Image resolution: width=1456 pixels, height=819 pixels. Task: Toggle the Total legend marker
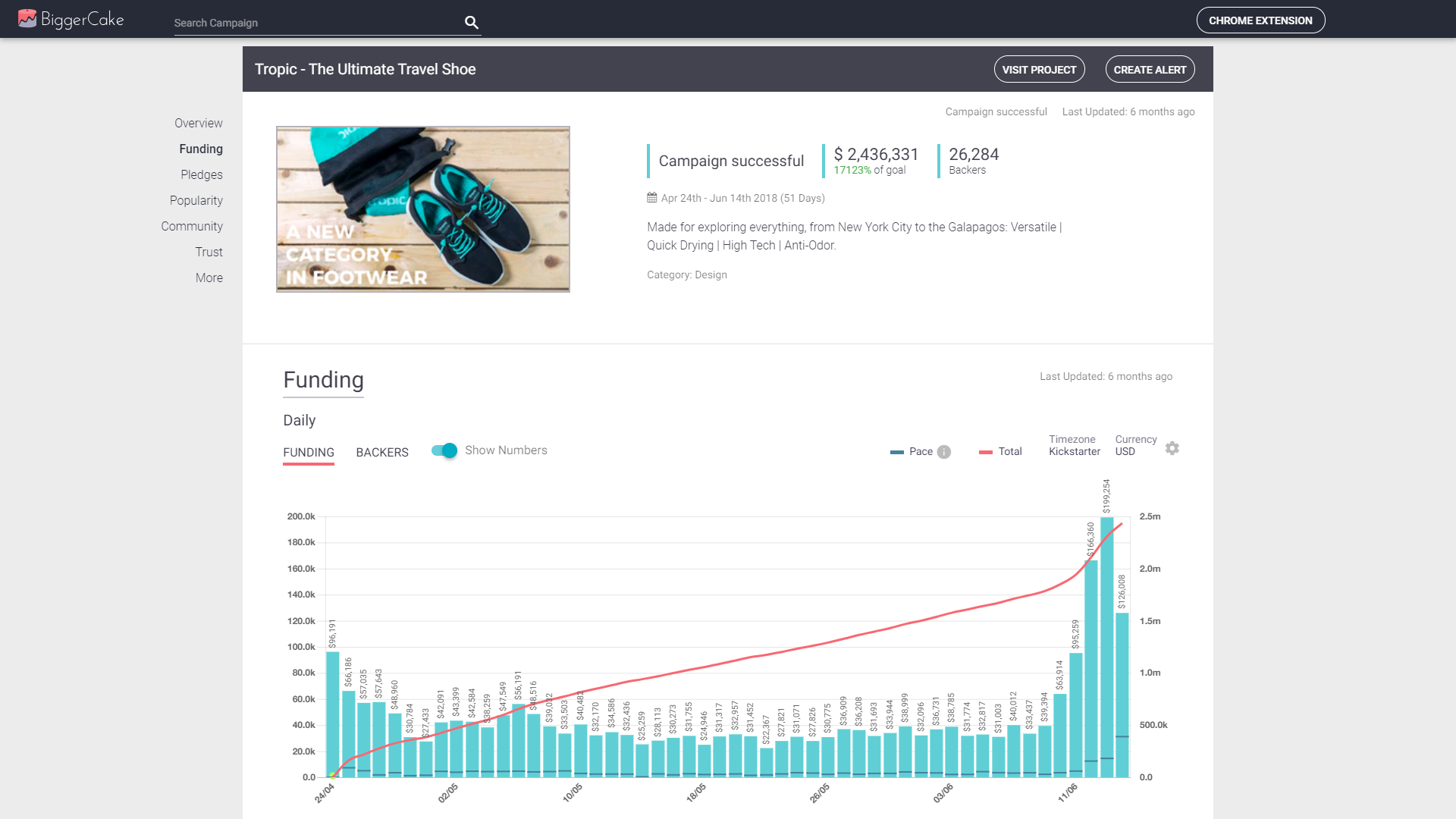pyautogui.click(x=985, y=452)
